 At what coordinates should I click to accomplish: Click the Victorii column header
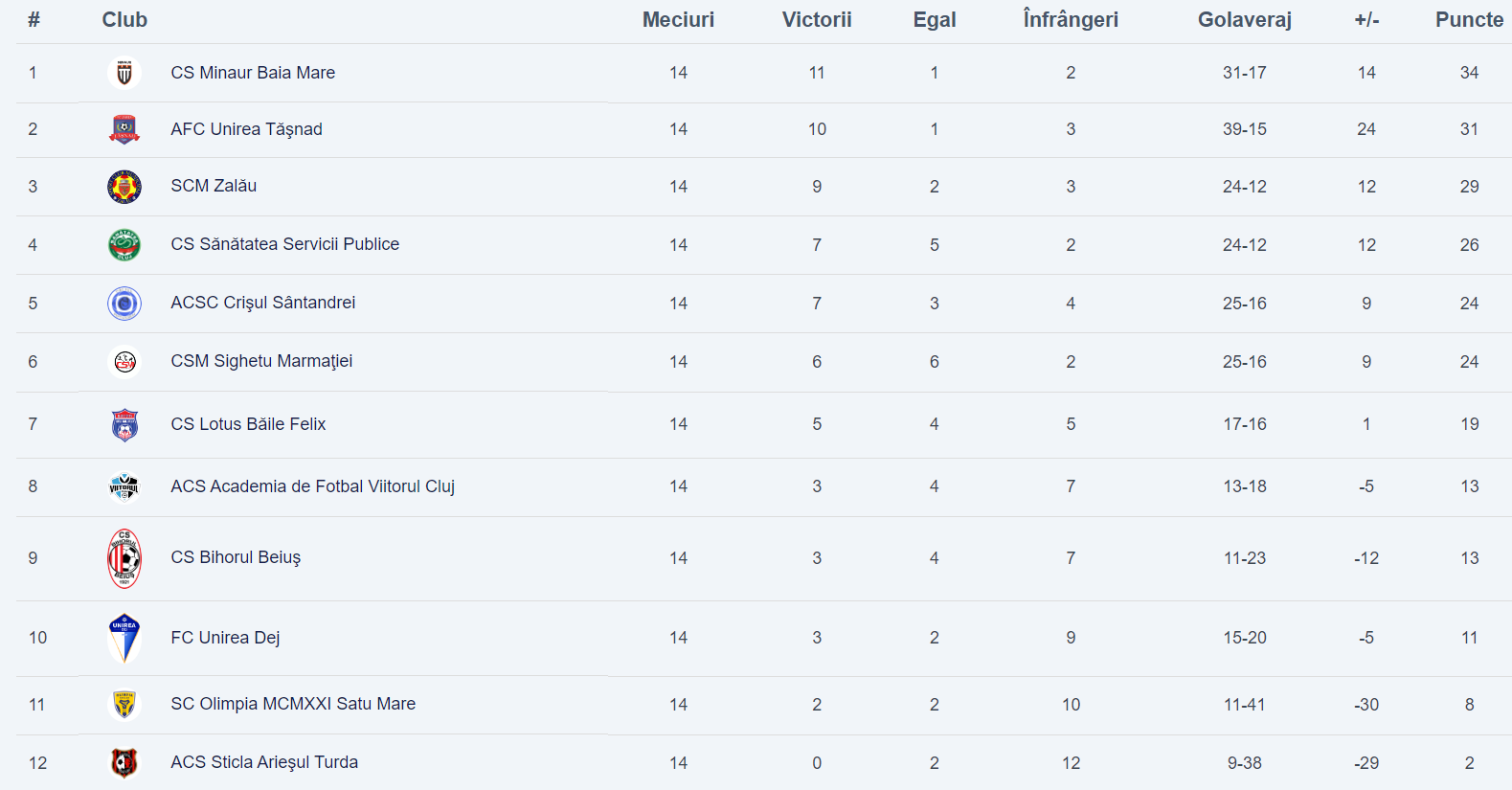817,20
